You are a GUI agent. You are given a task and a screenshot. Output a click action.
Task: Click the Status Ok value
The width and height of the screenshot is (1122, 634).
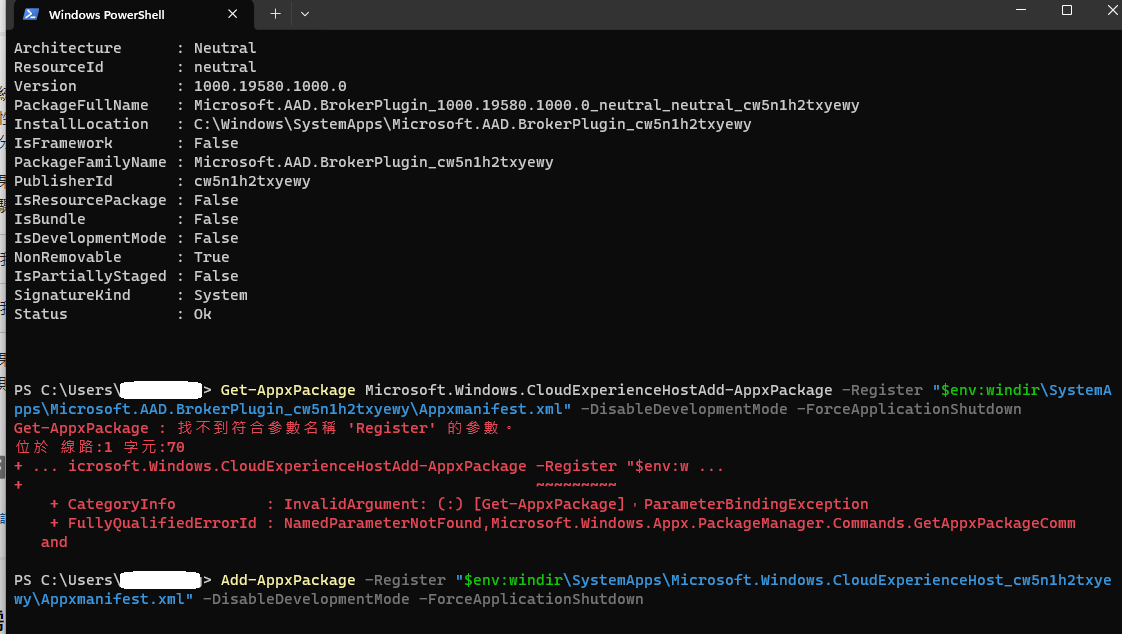click(x=203, y=314)
